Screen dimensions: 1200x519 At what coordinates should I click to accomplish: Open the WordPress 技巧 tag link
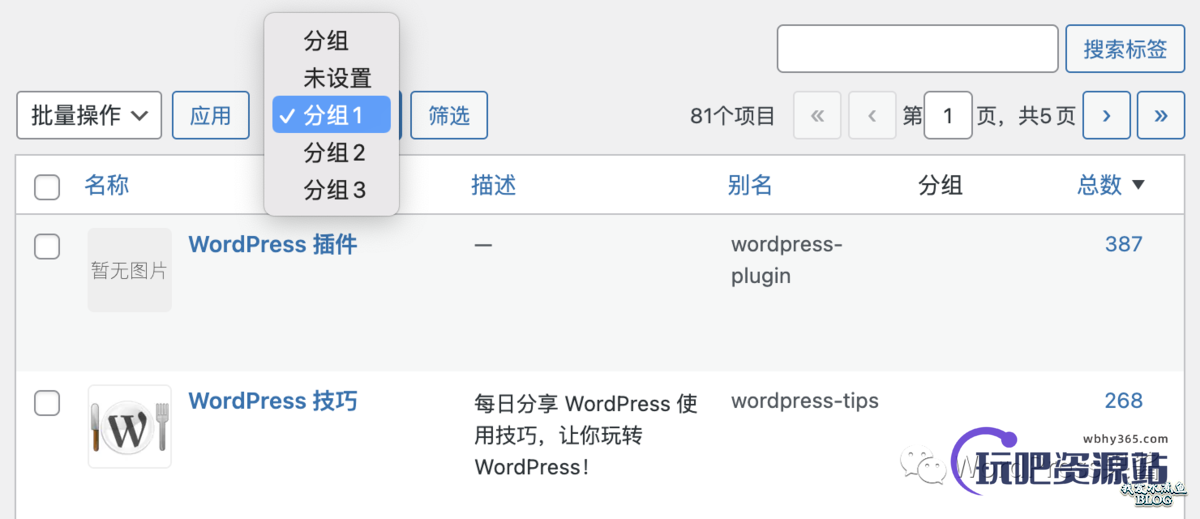(273, 401)
